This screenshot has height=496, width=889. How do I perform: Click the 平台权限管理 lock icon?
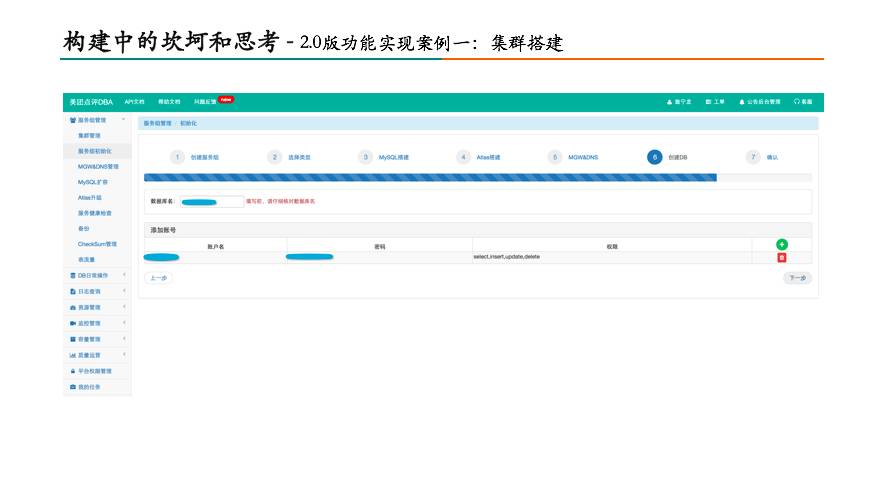pos(73,371)
